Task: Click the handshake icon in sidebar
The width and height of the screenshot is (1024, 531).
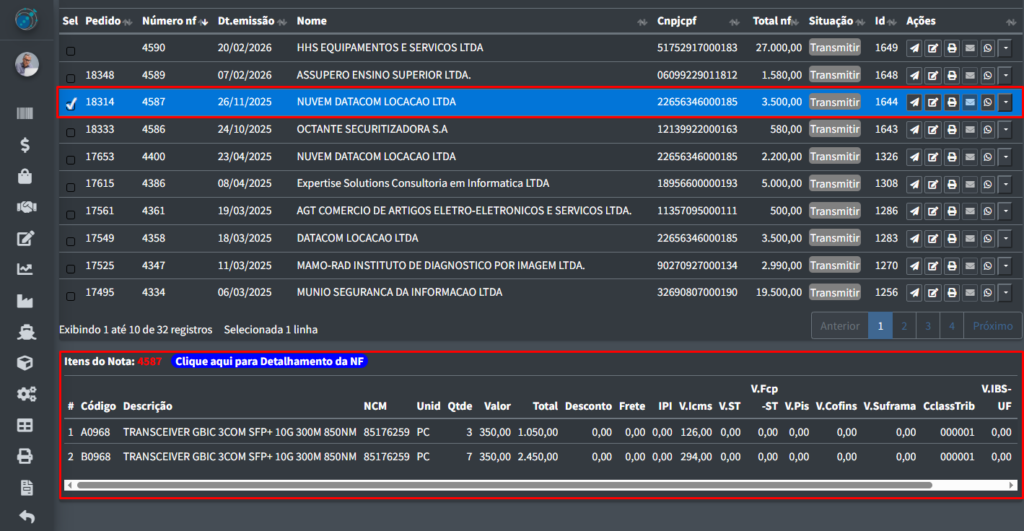Action: coord(26,207)
